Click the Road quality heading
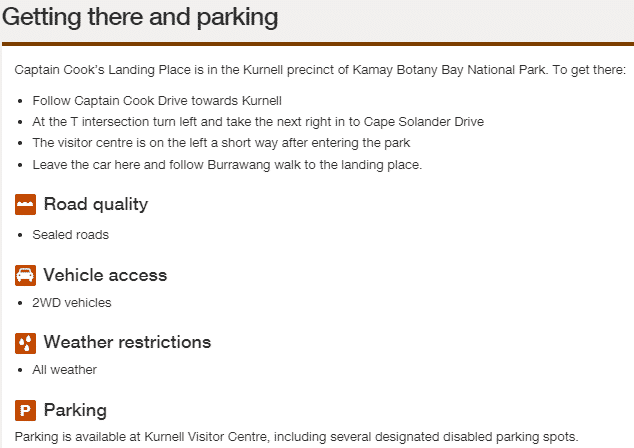Screen dimensions: 634x448 click(96, 204)
